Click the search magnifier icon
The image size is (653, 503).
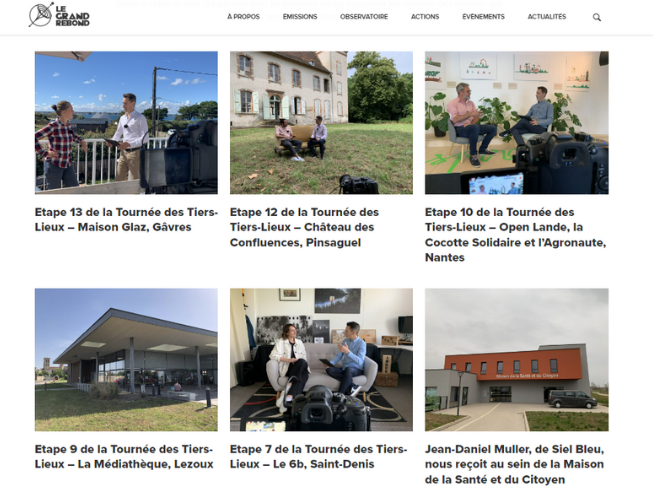tap(597, 17)
